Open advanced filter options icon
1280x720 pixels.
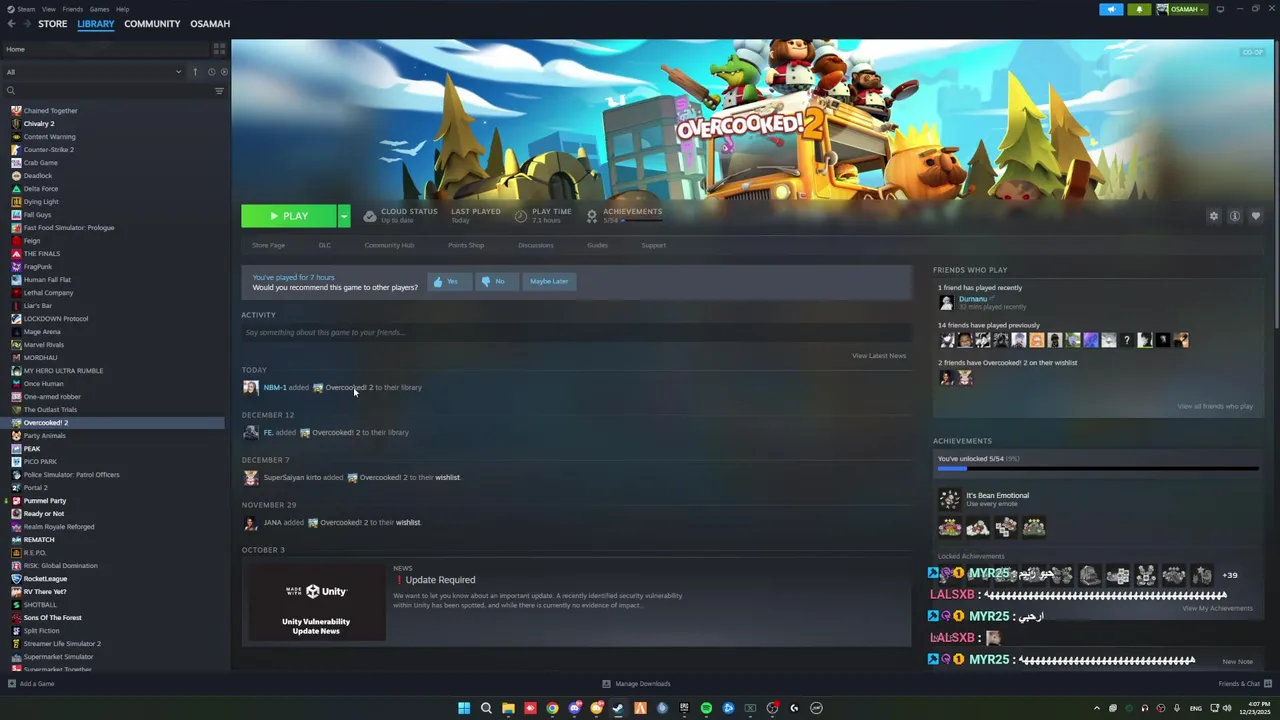coord(219,91)
